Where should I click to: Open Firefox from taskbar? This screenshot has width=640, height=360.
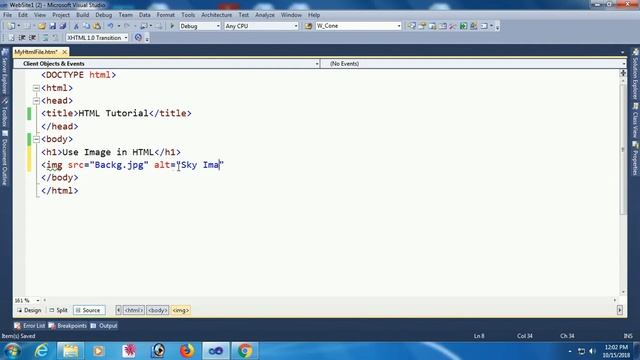187,351
